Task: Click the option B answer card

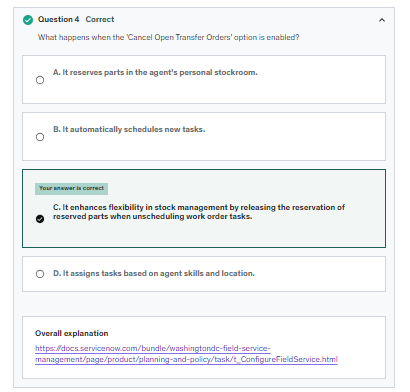Action: 204,137
